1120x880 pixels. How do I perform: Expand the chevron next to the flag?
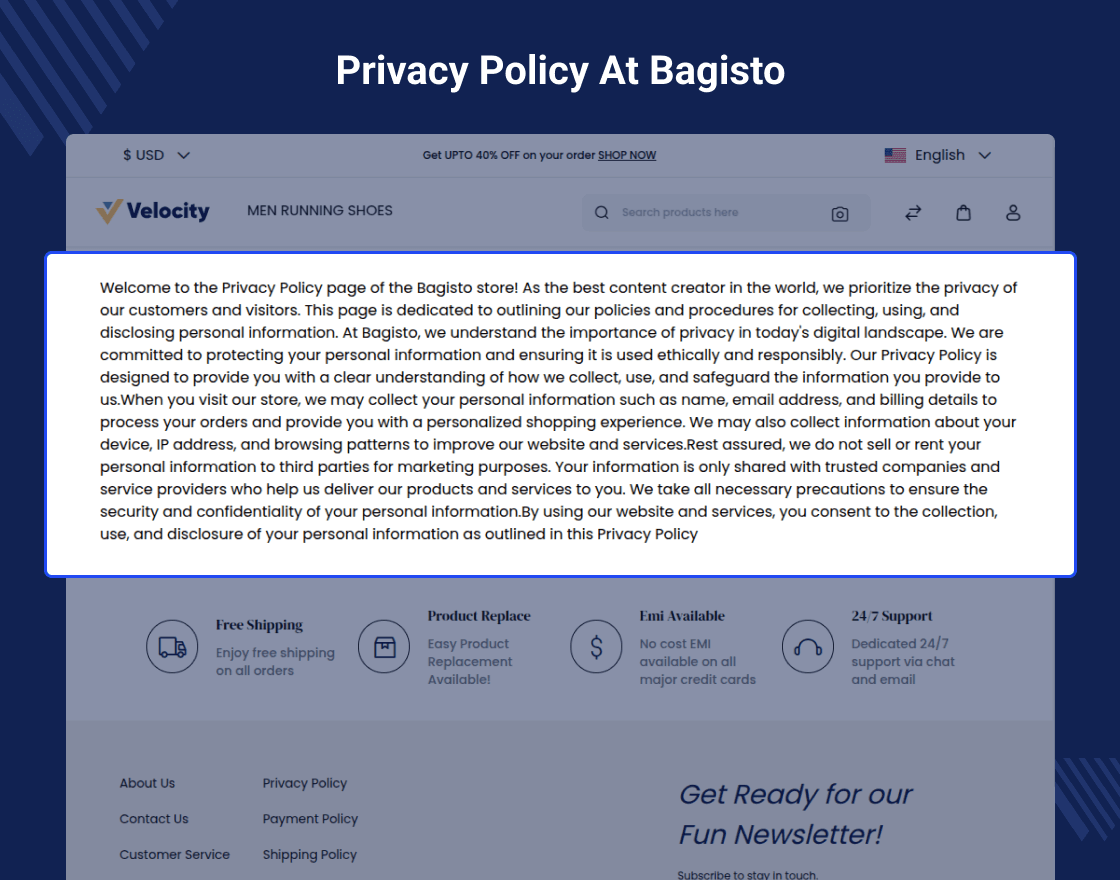985,155
